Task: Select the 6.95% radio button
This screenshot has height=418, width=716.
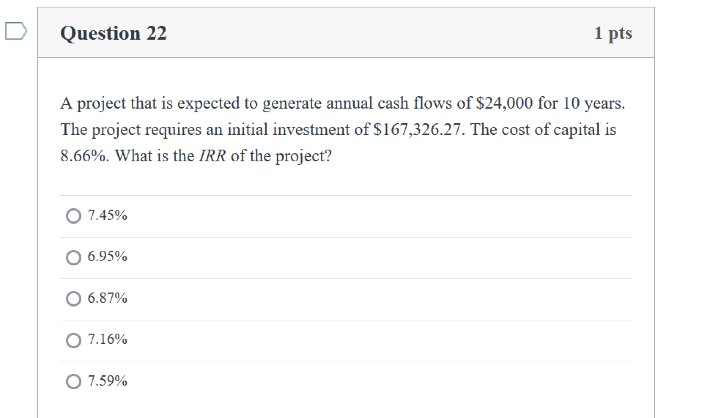Action: [74, 257]
